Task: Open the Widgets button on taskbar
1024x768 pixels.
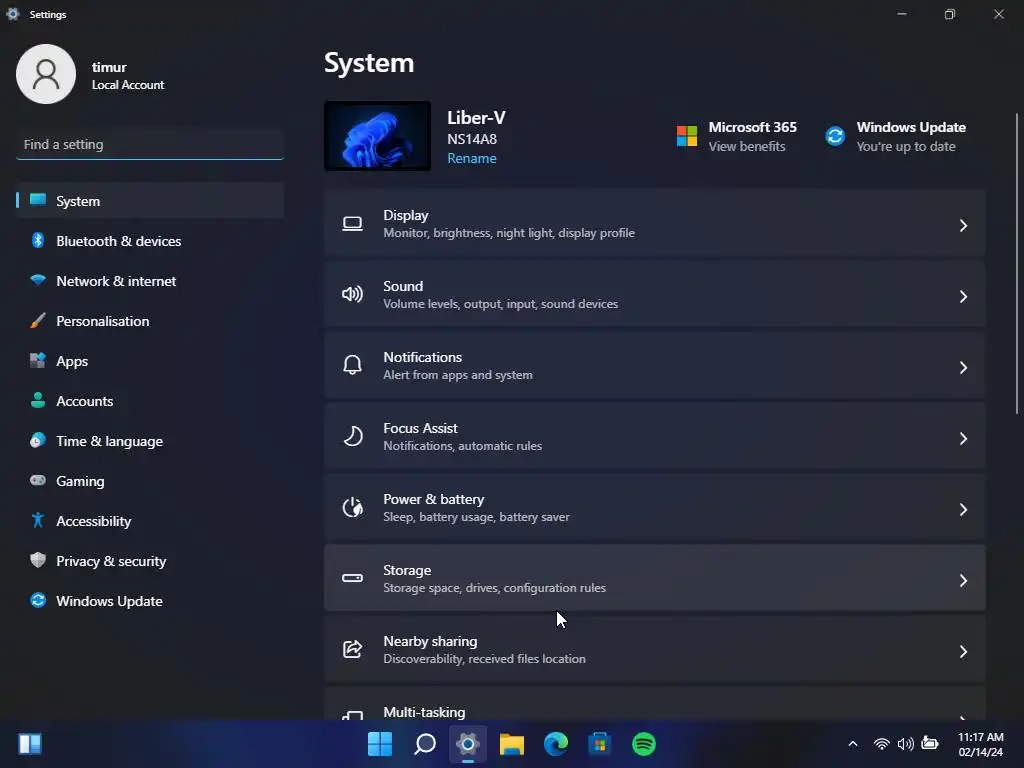Action: pos(30,744)
